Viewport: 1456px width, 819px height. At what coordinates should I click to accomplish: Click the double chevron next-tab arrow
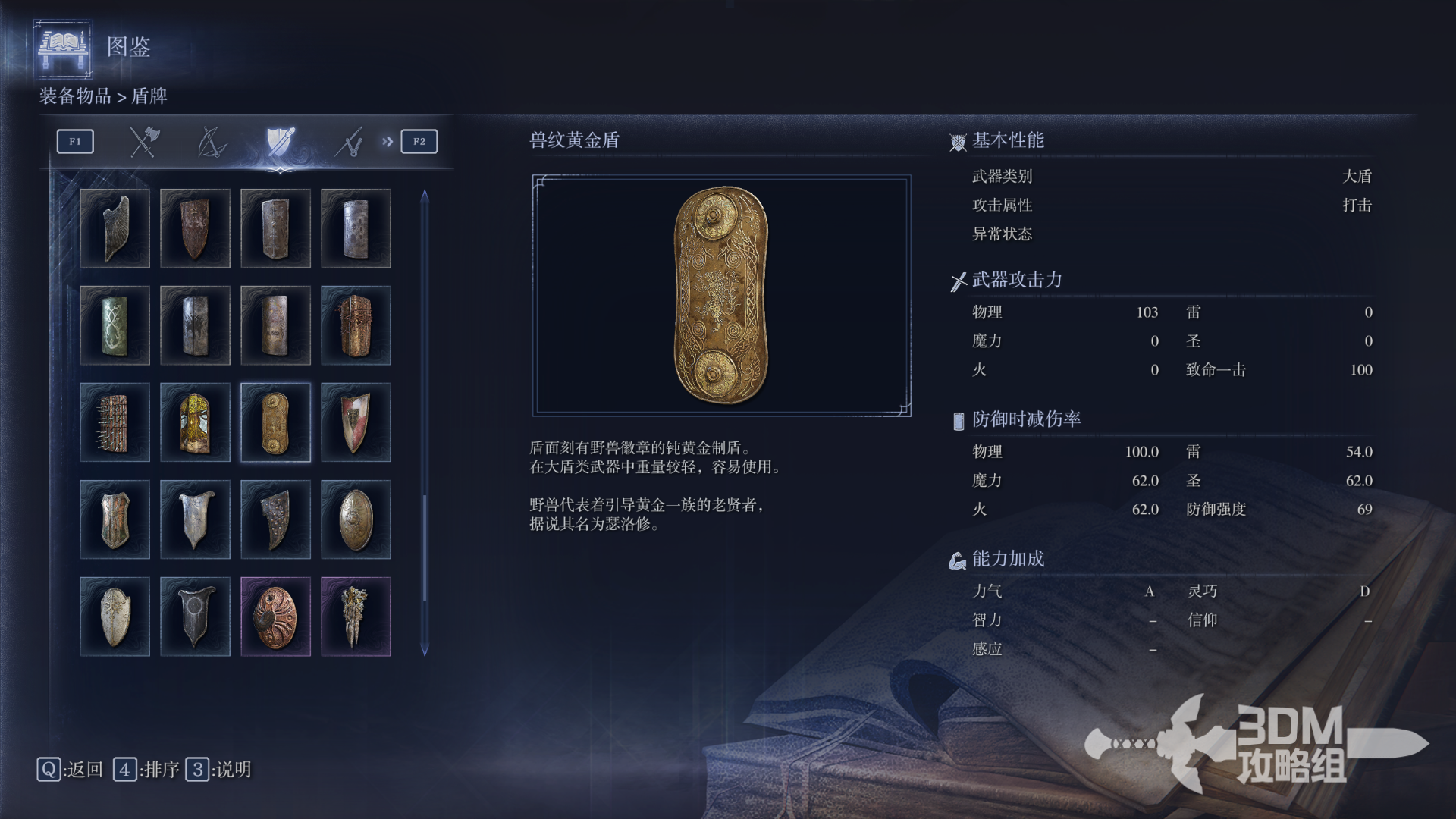coord(388,142)
